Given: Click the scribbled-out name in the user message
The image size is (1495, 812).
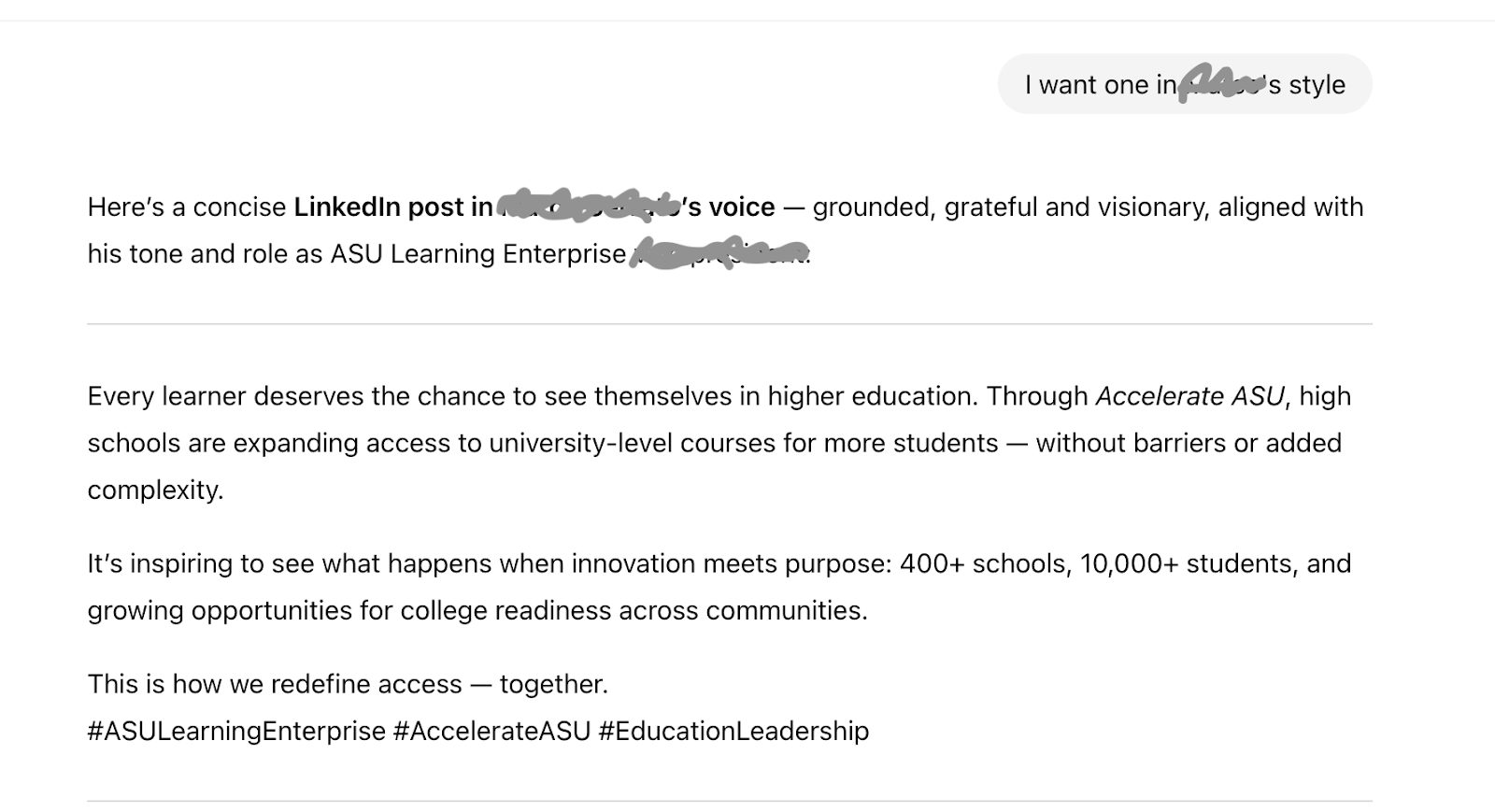Looking at the screenshot, I should click(1221, 83).
